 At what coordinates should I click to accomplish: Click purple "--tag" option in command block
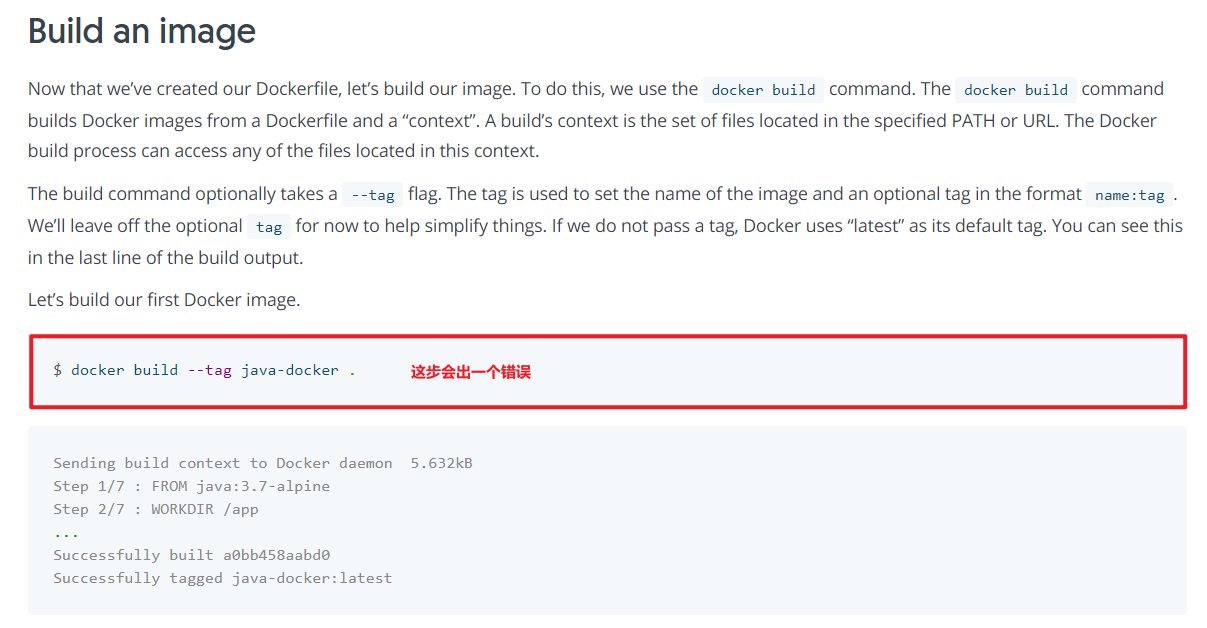click(210, 370)
